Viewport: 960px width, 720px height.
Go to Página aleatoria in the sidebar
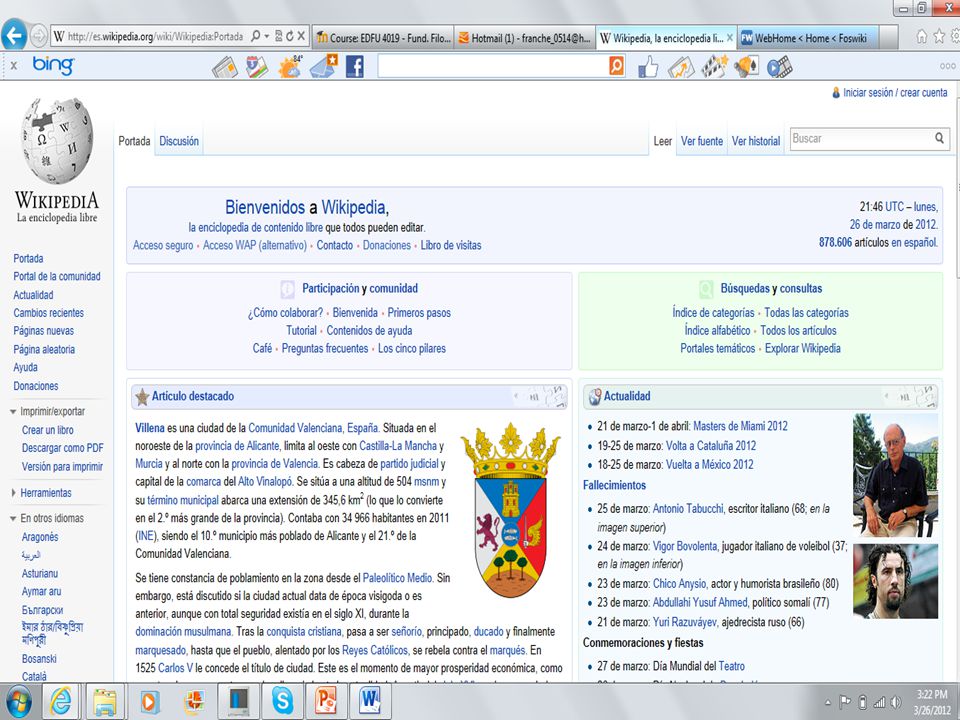coord(44,350)
